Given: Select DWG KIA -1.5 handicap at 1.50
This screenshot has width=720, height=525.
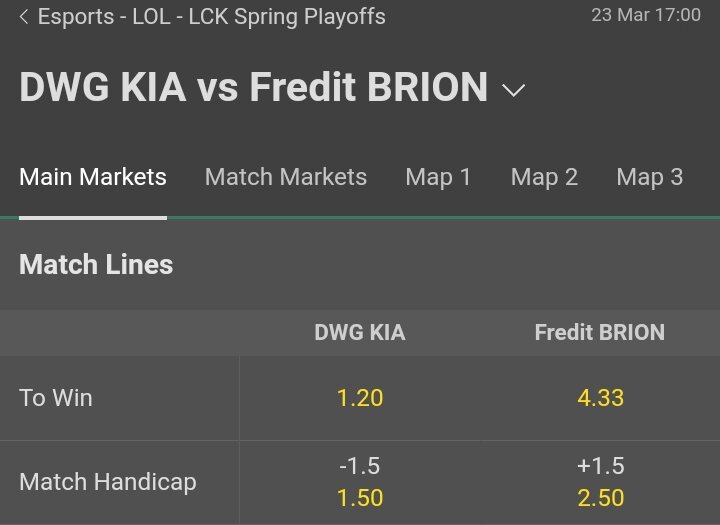Looking at the screenshot, I should [360, 482].
